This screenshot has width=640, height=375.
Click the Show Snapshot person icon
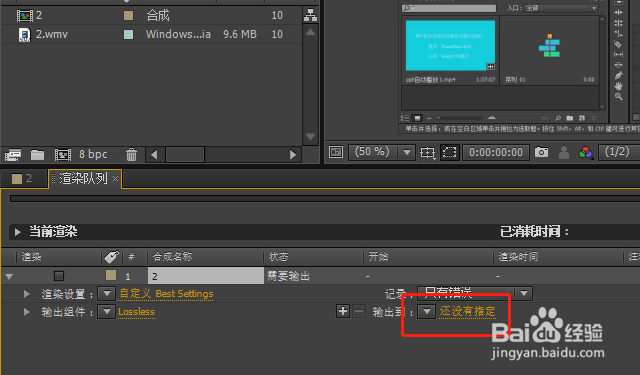[x=564, y=152]
